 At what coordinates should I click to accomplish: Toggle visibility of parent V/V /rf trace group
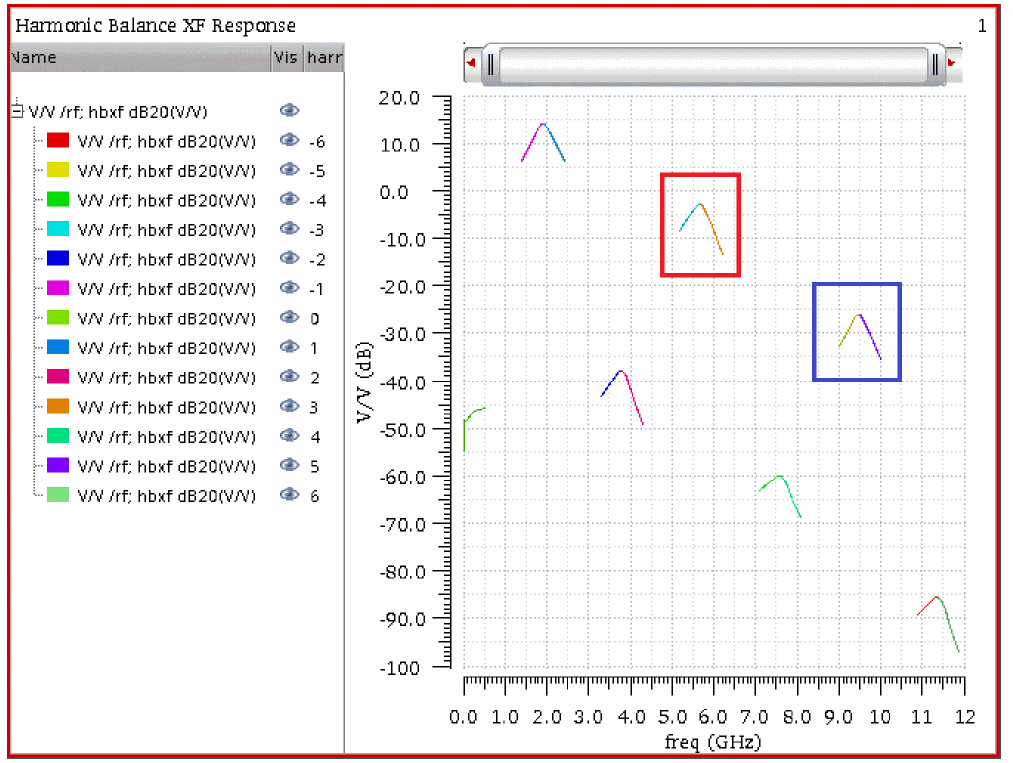tap(289, 110)
